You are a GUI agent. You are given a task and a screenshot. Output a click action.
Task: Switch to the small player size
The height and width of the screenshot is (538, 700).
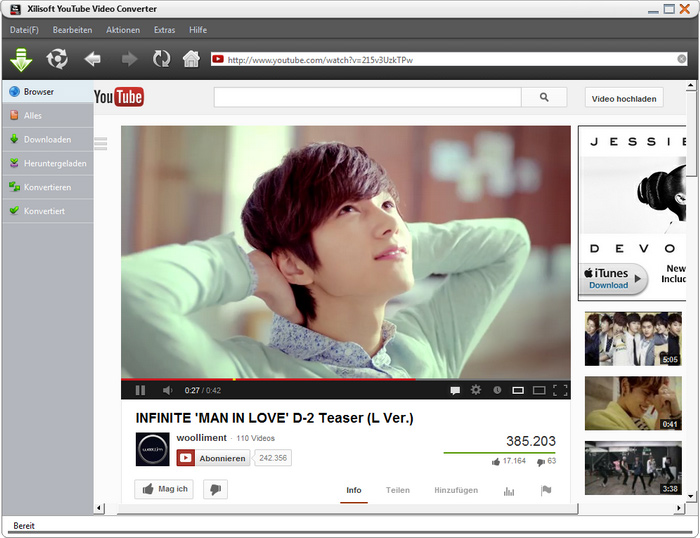pyautogui.click(x=518, y=390)
